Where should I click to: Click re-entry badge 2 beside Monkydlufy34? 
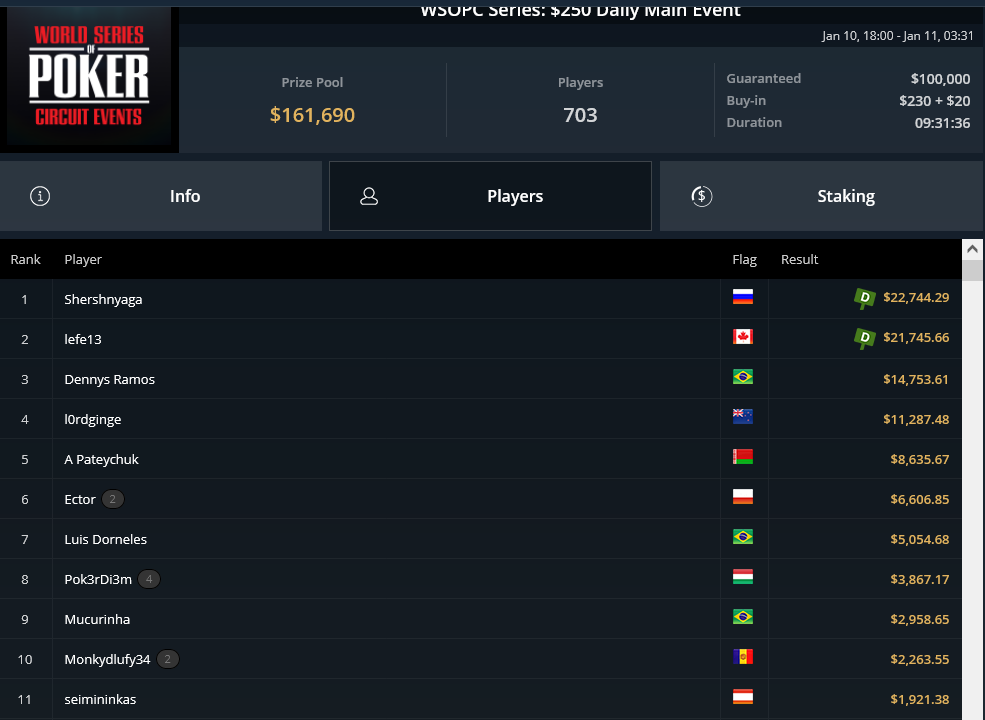coord(168,659)
